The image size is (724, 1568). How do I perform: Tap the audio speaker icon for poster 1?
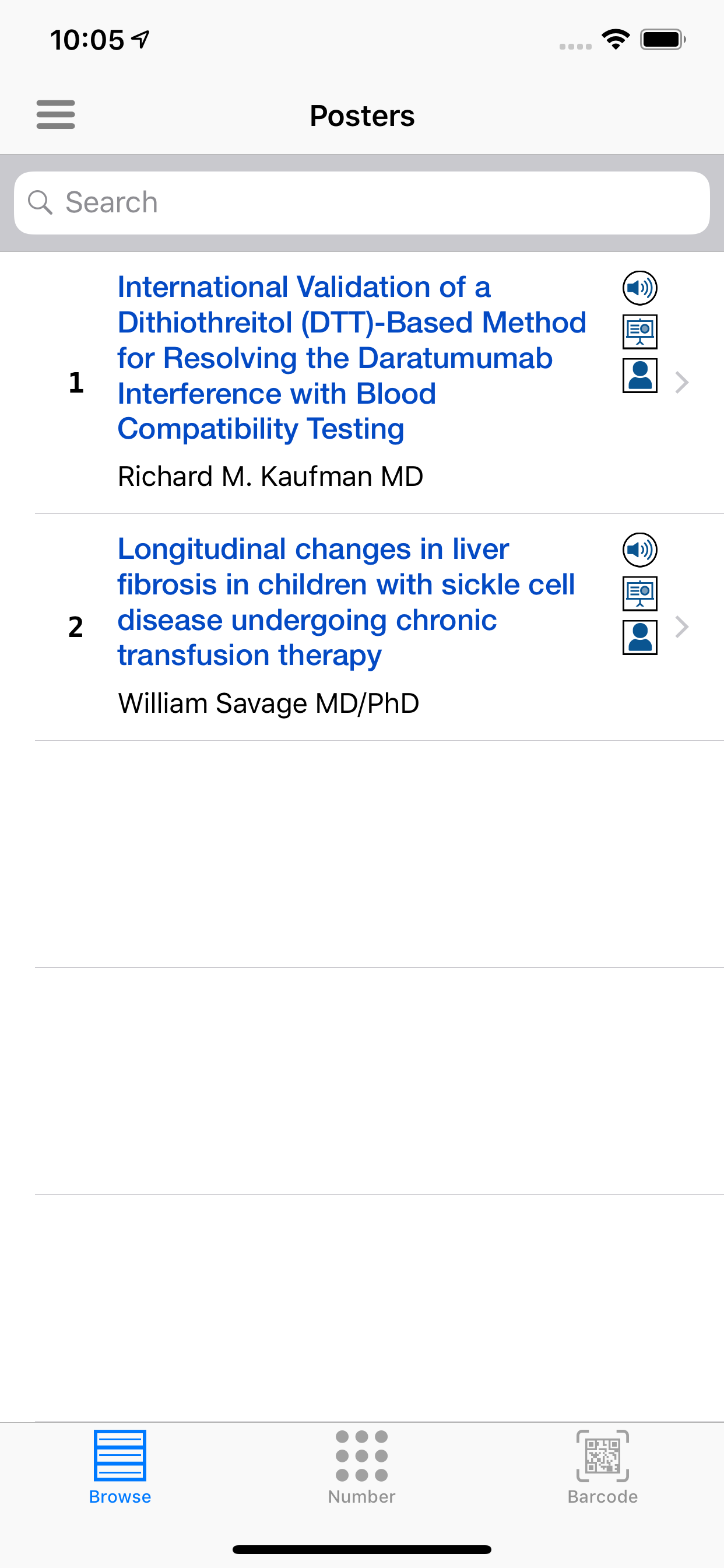point(639,288)
